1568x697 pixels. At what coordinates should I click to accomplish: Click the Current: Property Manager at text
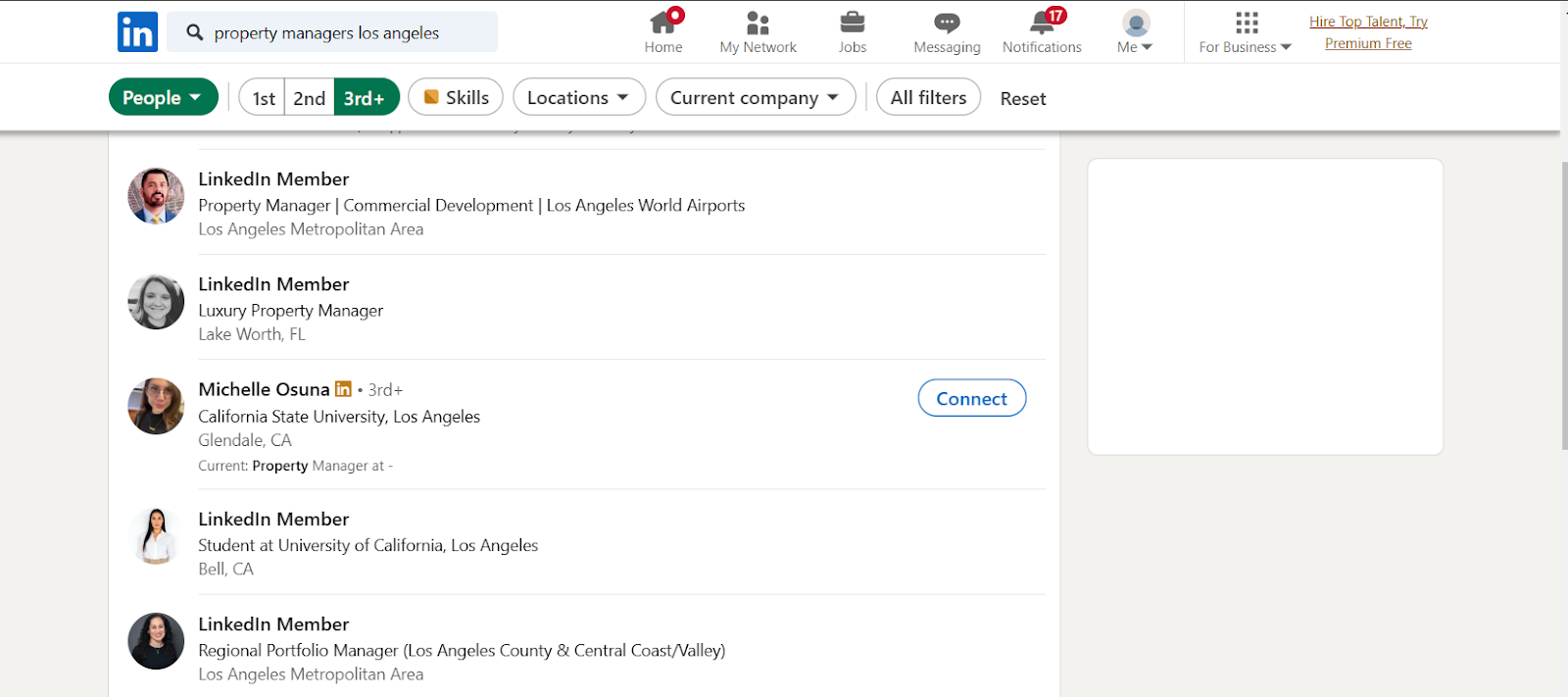tap(295, 466)
